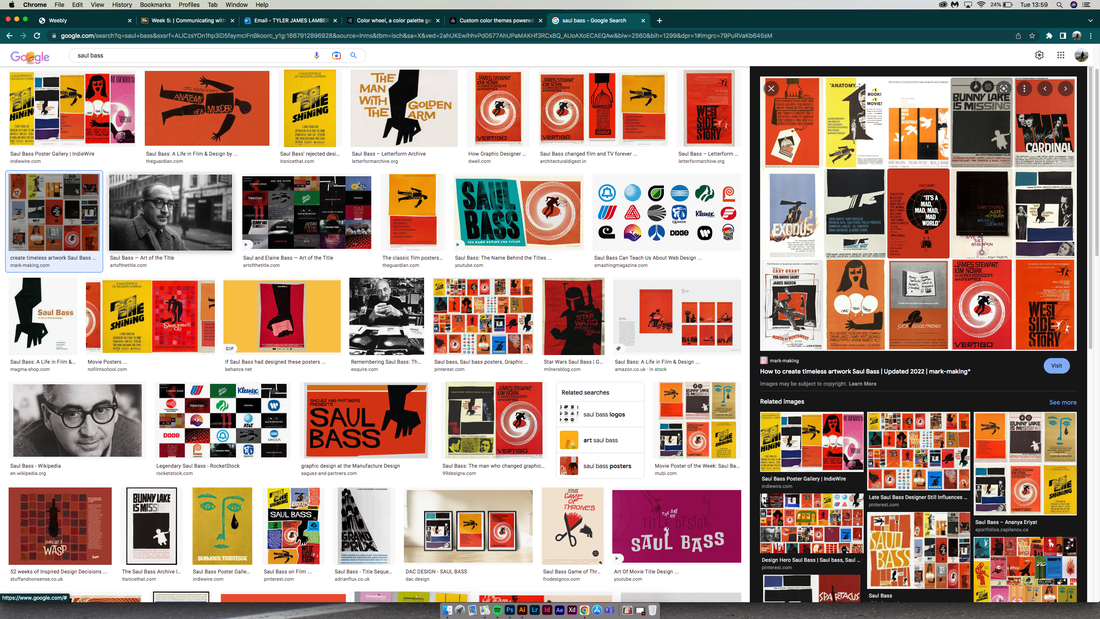Viewport: 1100px width, 619px height.
Task: Launch After Effects from the dock
Action: pos(559,611)
